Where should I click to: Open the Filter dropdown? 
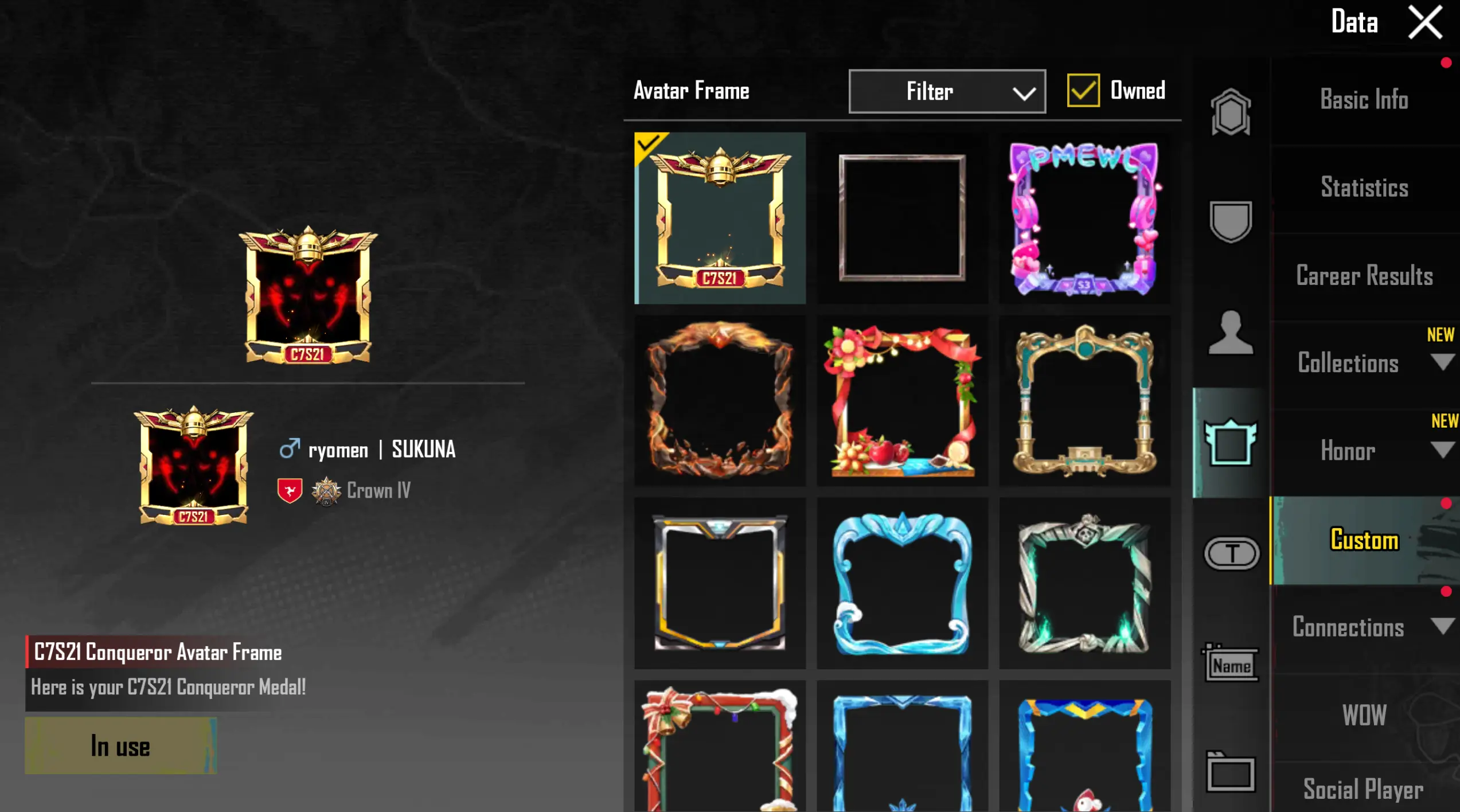tap(947, 92)
